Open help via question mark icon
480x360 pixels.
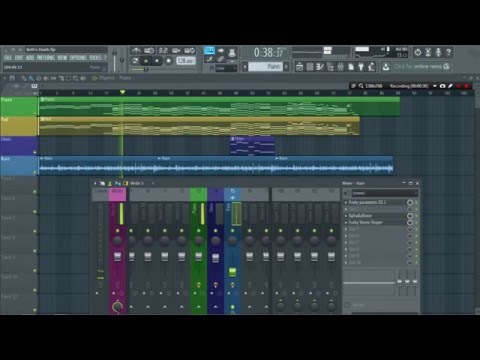tap(449, 52)
